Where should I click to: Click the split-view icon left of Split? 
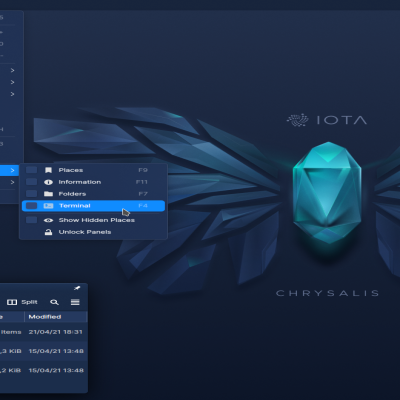(x=12, y=302)
